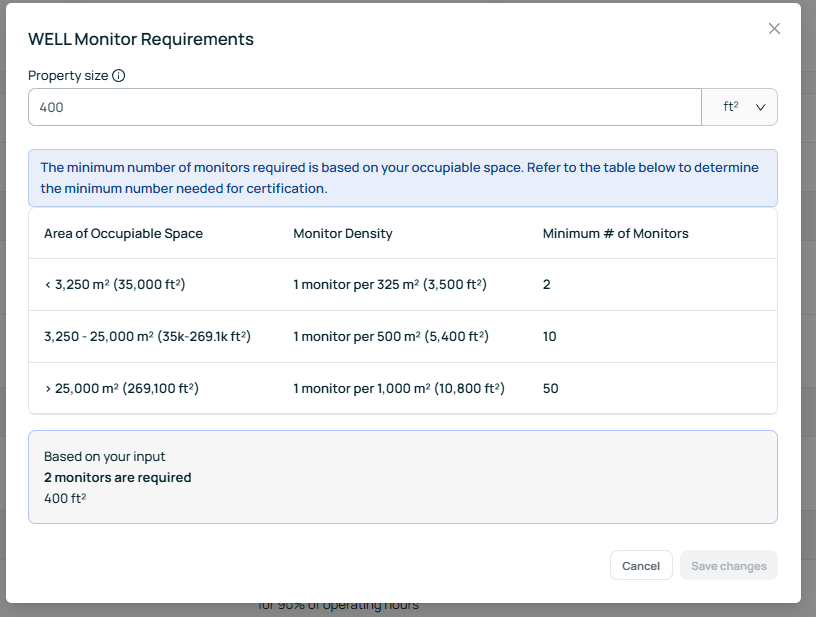Click the bold 2 monitors are required text
This screenshot has height=617, width=816.
(x=117, y=478)
